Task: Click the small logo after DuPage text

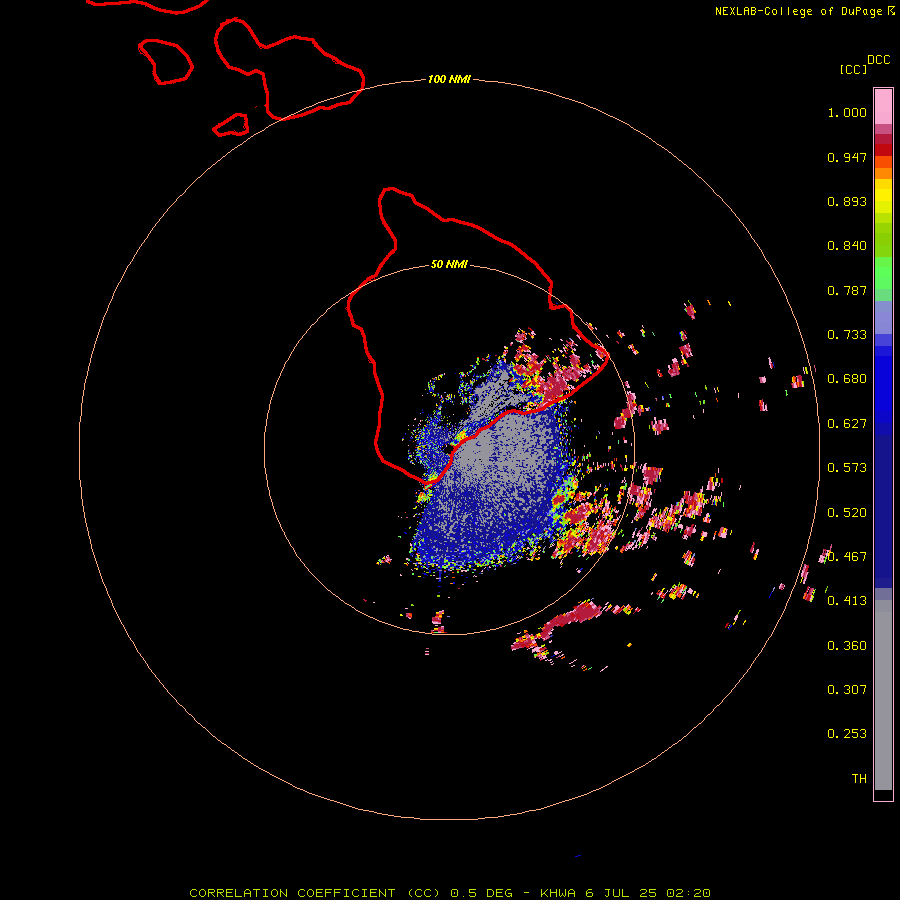Action: click(891, 11)
